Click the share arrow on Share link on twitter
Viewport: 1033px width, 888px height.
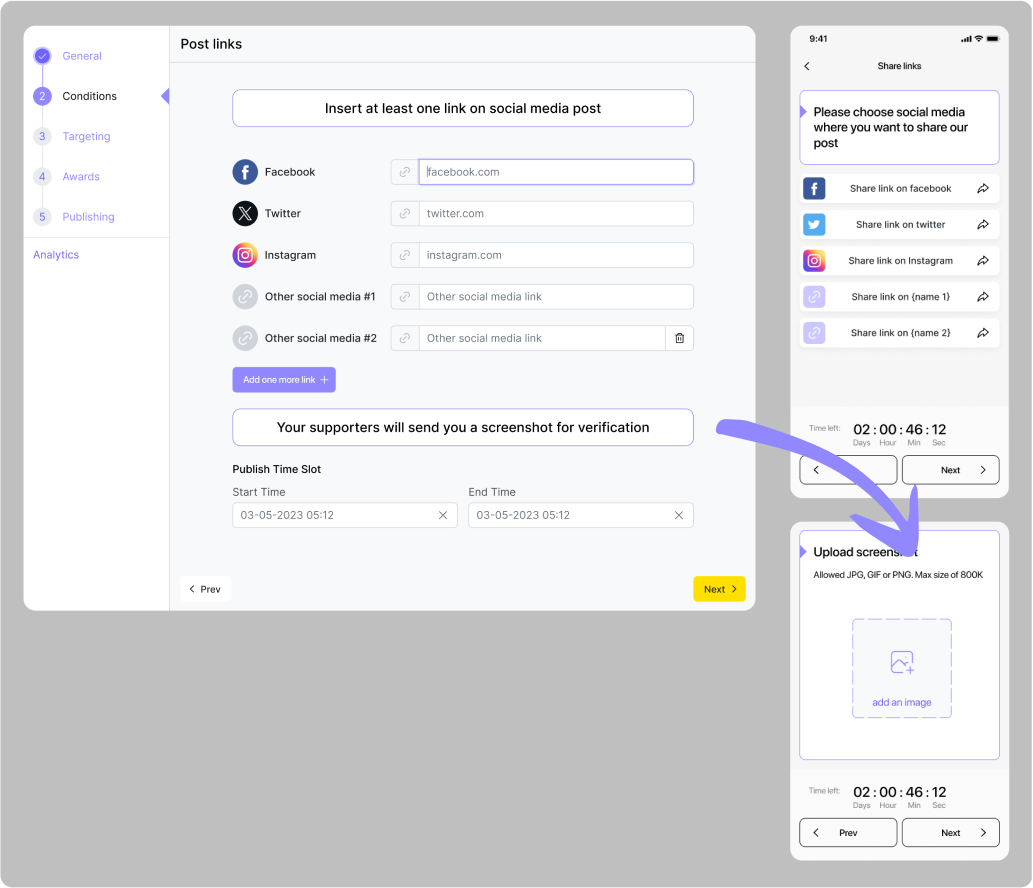point(983,225)
